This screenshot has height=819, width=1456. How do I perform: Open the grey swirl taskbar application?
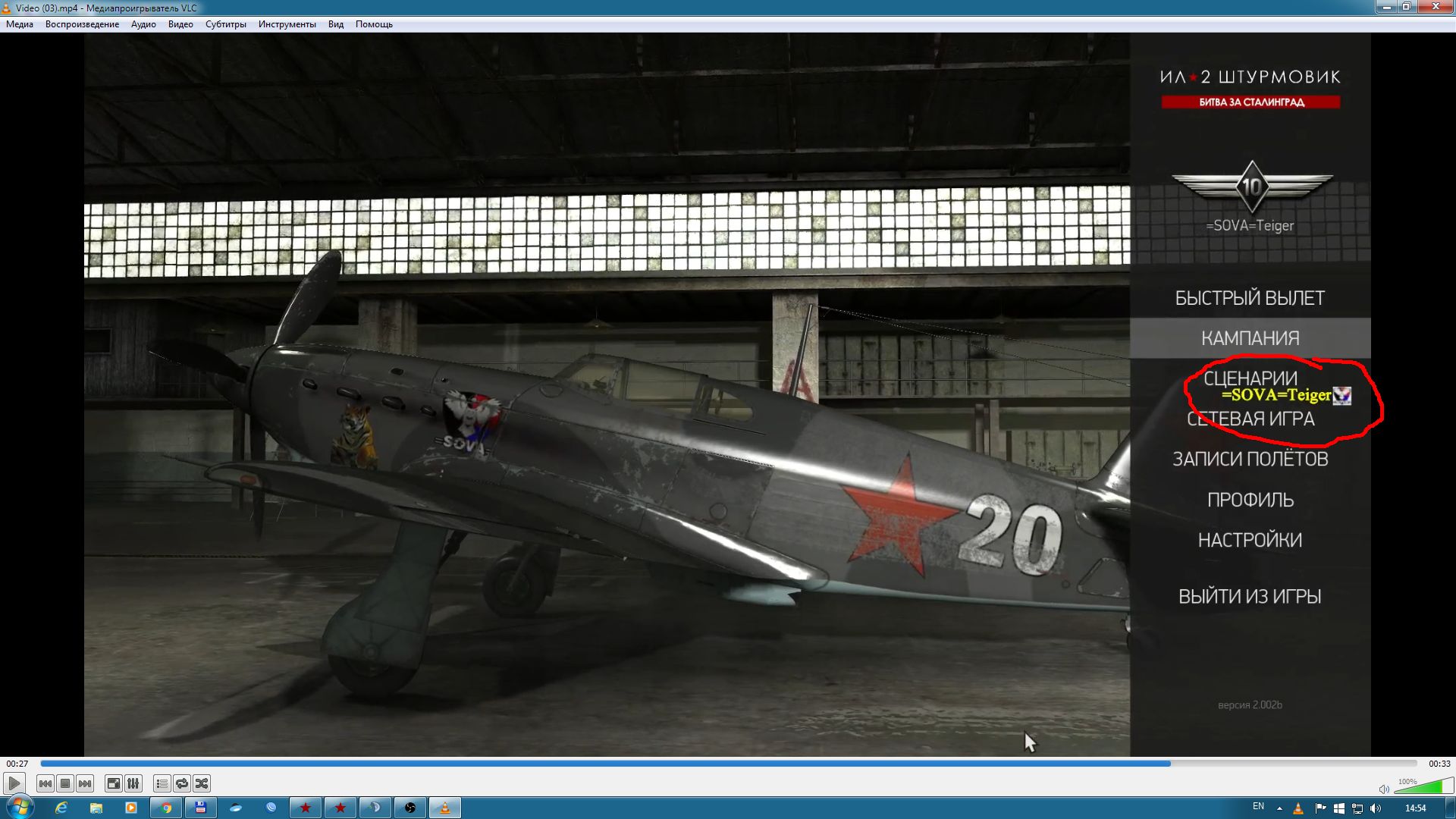tap(375, 808)
